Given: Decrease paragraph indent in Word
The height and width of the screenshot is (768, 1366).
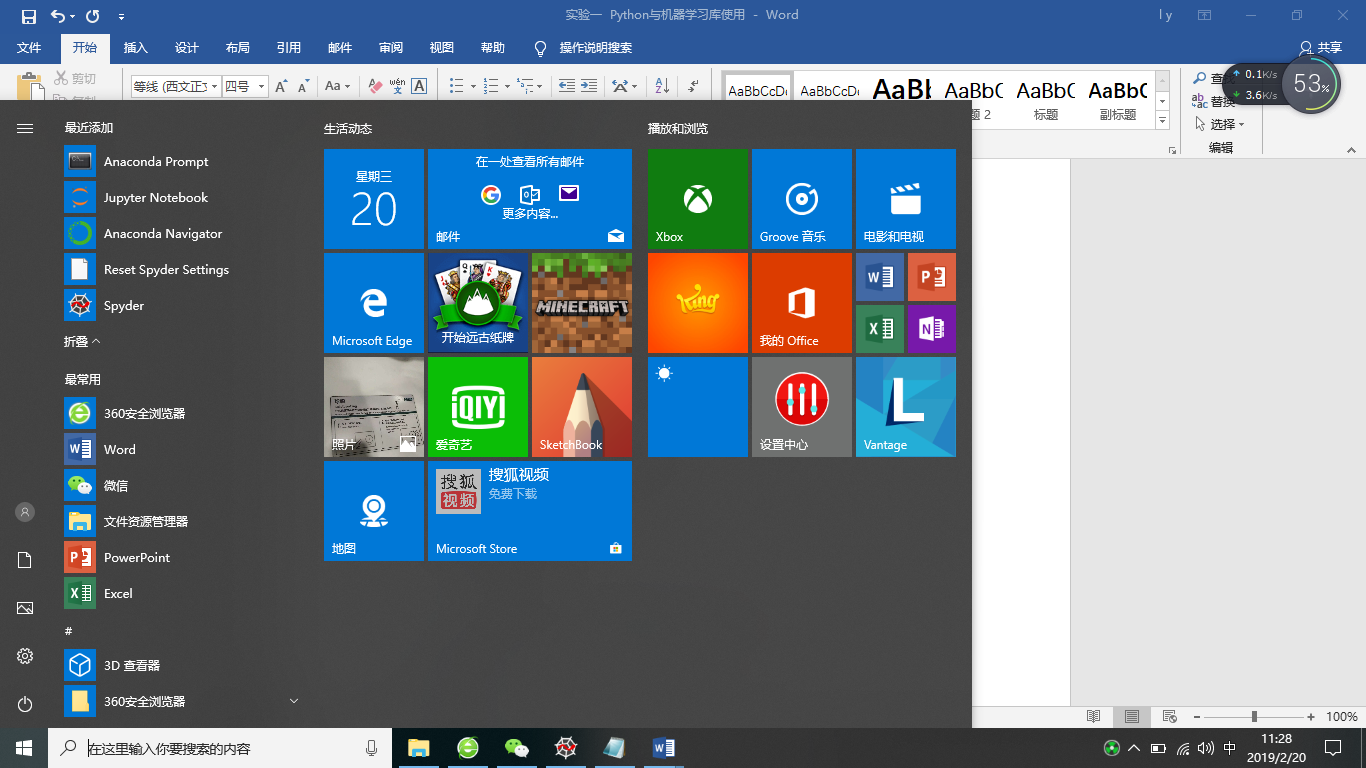Looking at the screenshot, I should click(567, 87).
